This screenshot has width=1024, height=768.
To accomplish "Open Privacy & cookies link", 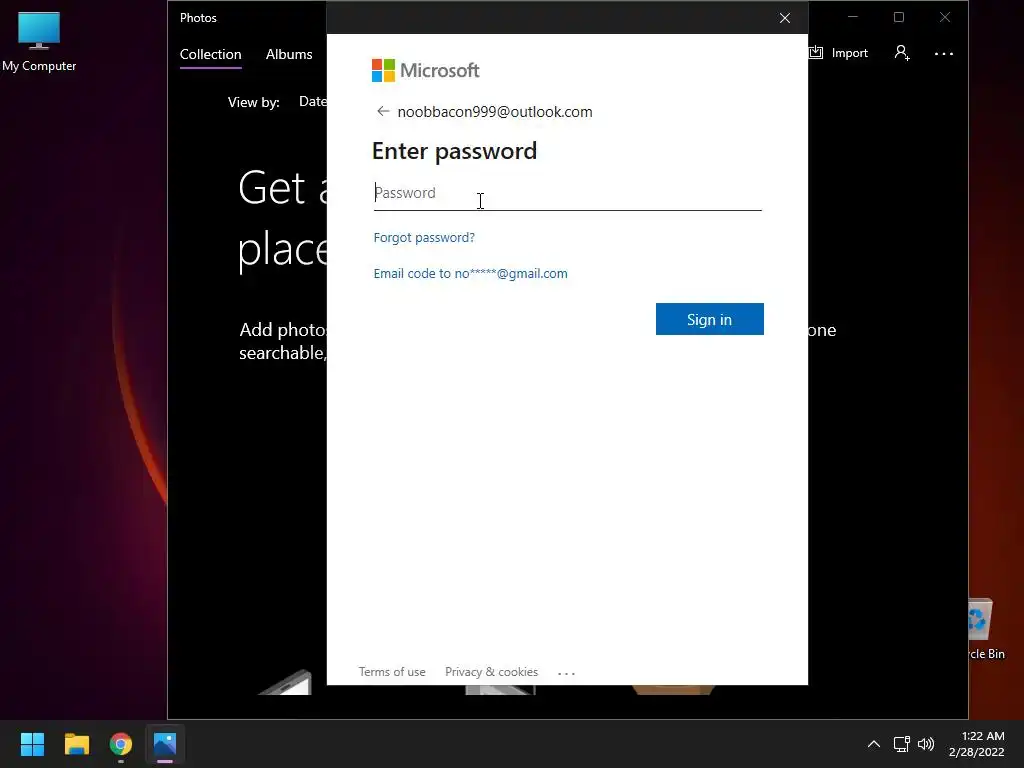I will [491, 672].
